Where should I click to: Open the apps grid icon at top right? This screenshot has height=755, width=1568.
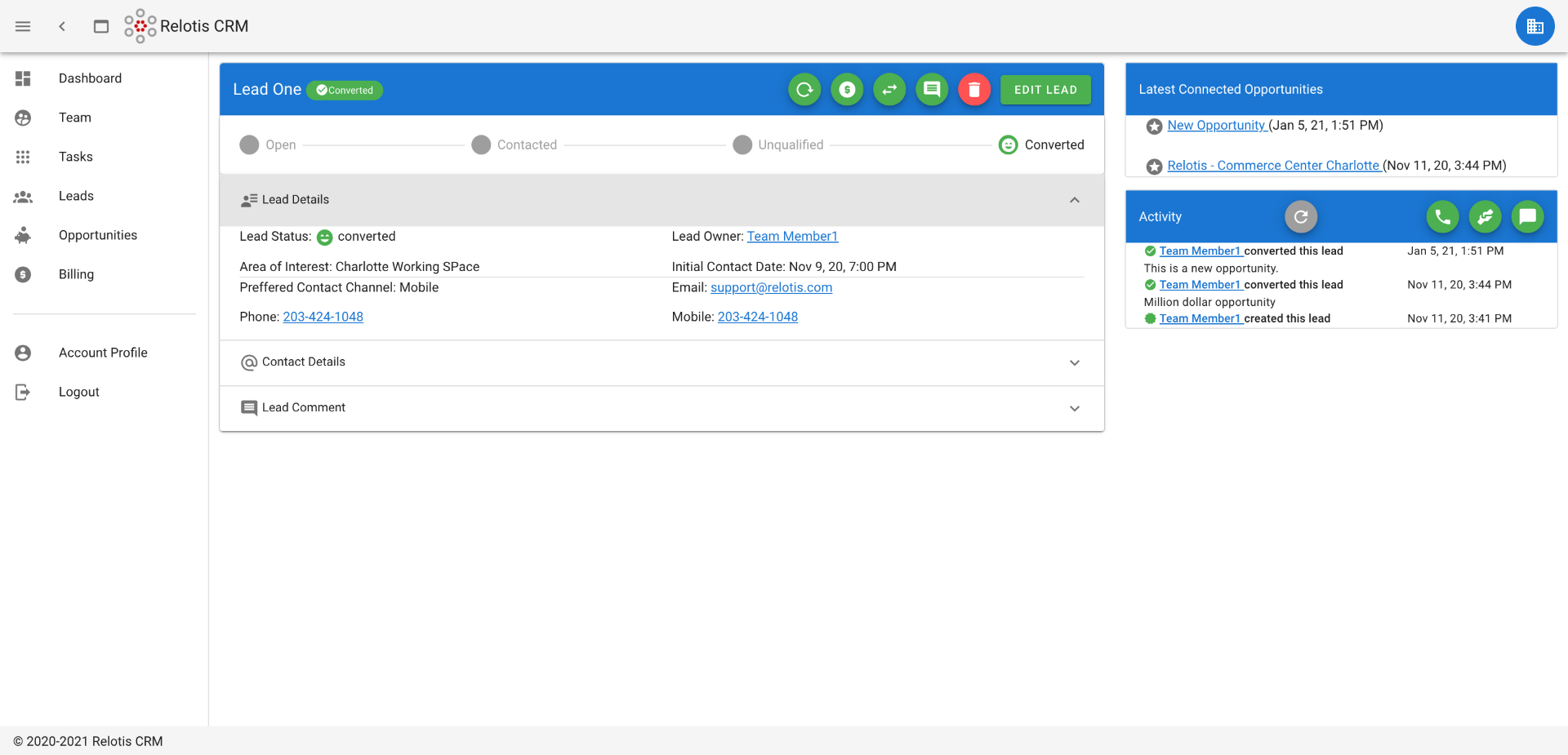pyautogui.click(x=1535, y=25)
